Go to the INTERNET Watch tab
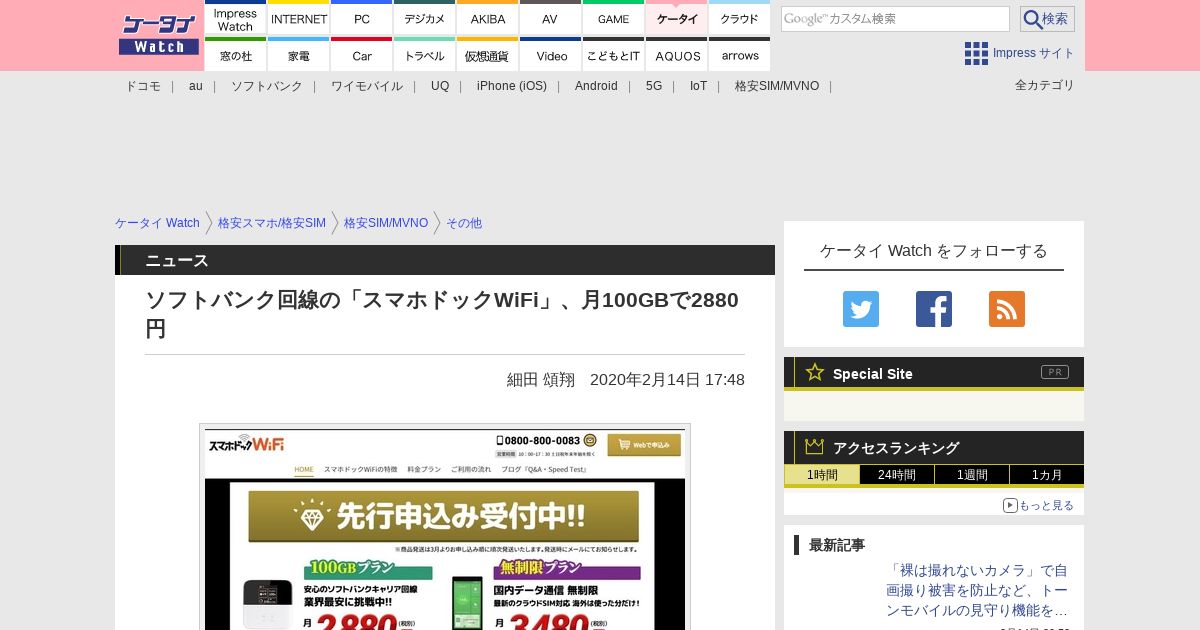This screenshot has width=1200, height=630. [x=299, y=18]
